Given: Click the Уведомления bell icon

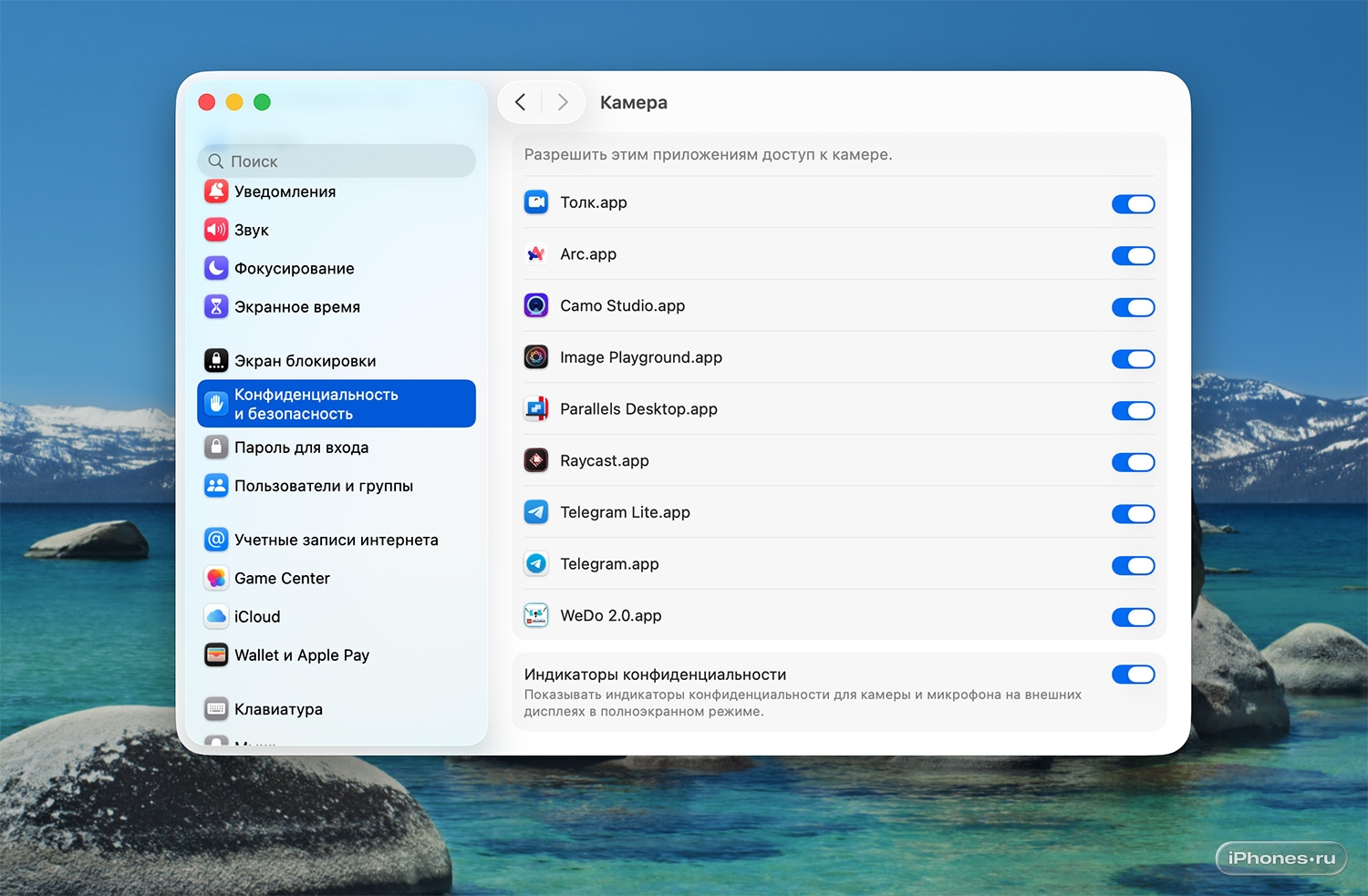Looking at the screenshot, I should pos(216,191).
